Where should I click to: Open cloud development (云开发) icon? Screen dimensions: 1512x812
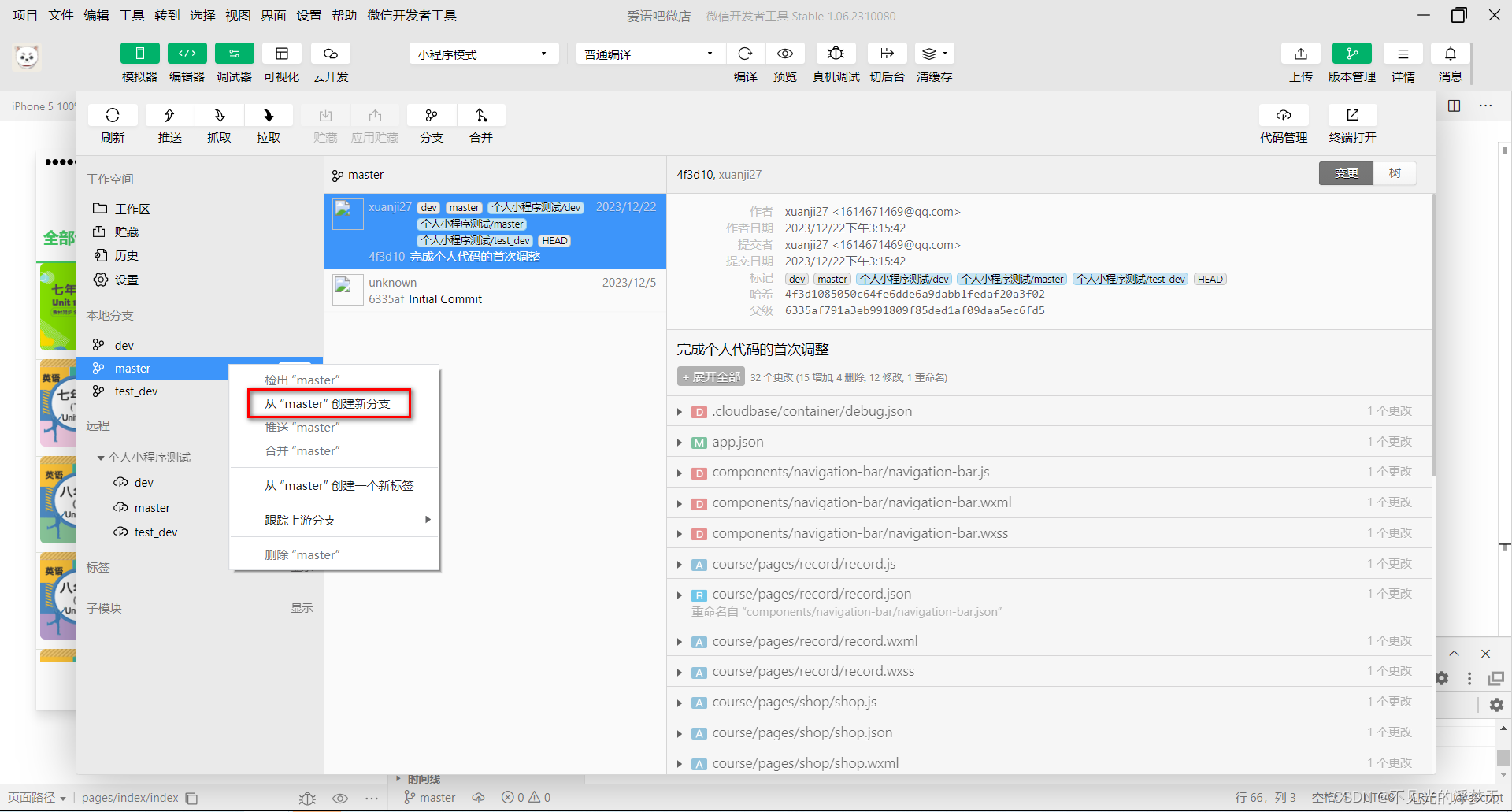[331, 54]
